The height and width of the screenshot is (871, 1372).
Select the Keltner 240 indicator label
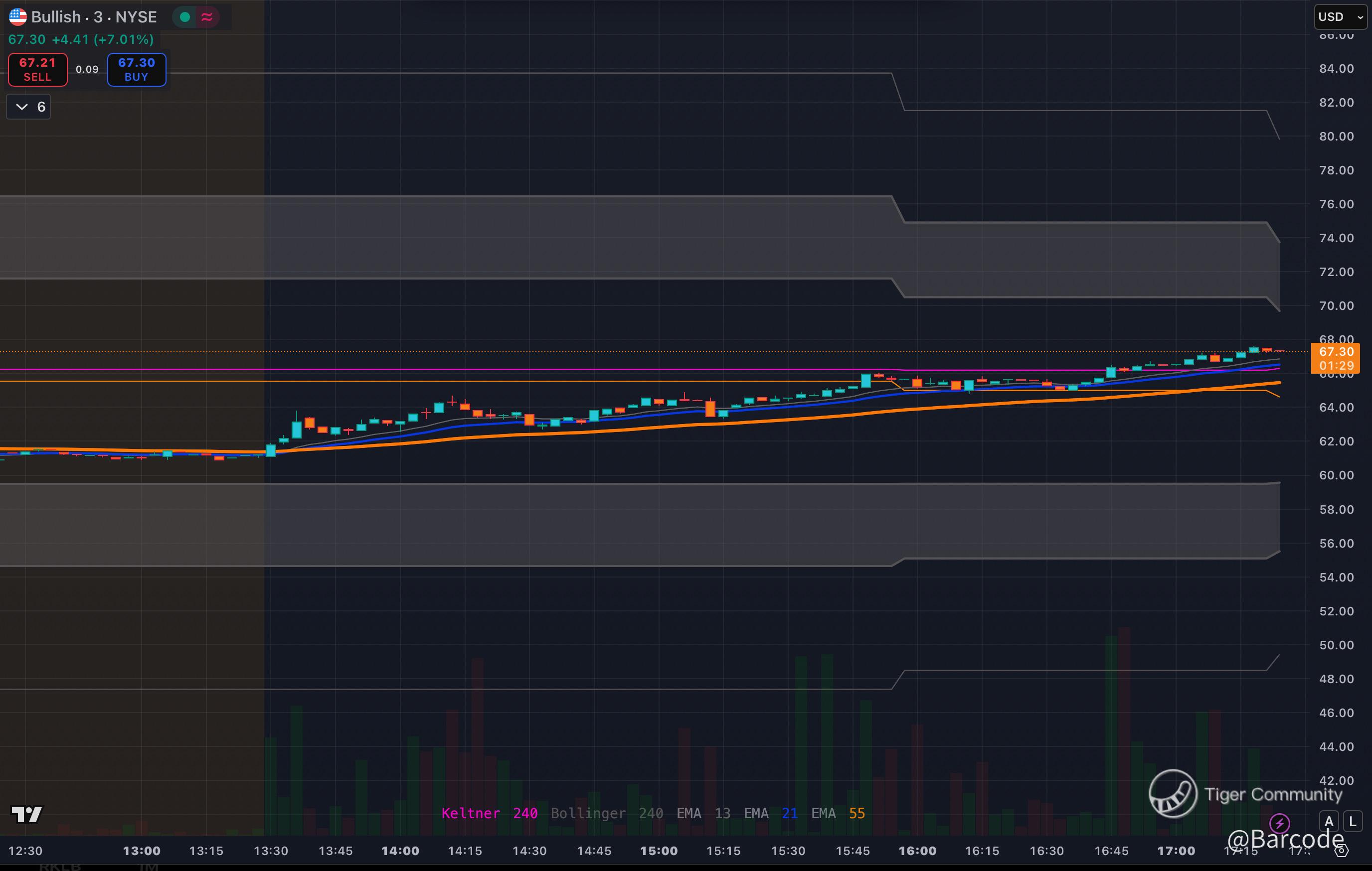pos(489,813)
